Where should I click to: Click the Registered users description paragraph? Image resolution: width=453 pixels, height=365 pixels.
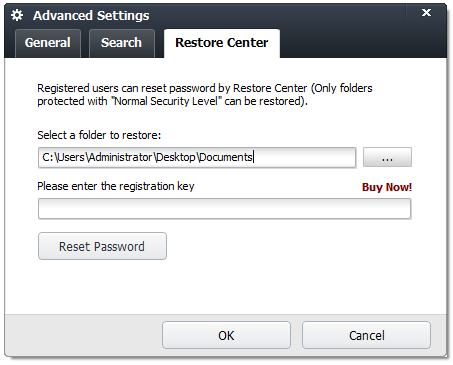205,95
